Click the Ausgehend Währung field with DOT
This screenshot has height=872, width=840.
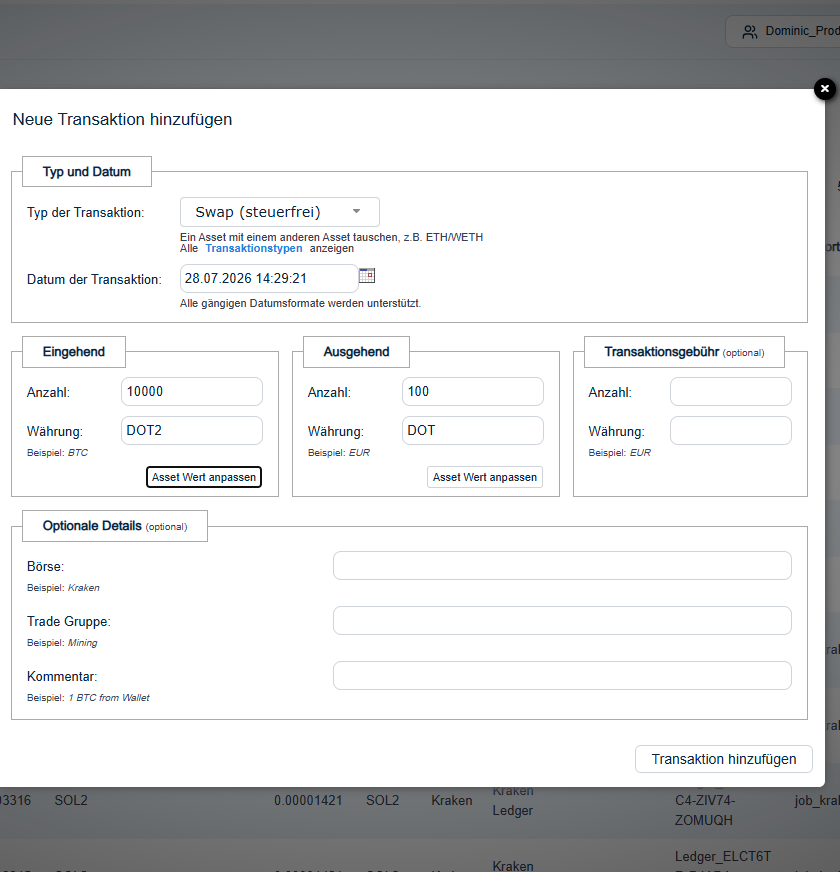(x=473, y=430)
